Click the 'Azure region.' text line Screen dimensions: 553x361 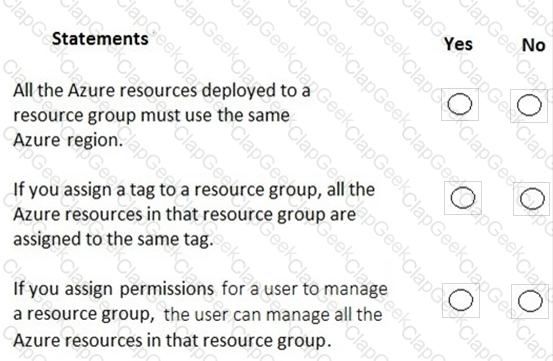[x=68, y=140]
